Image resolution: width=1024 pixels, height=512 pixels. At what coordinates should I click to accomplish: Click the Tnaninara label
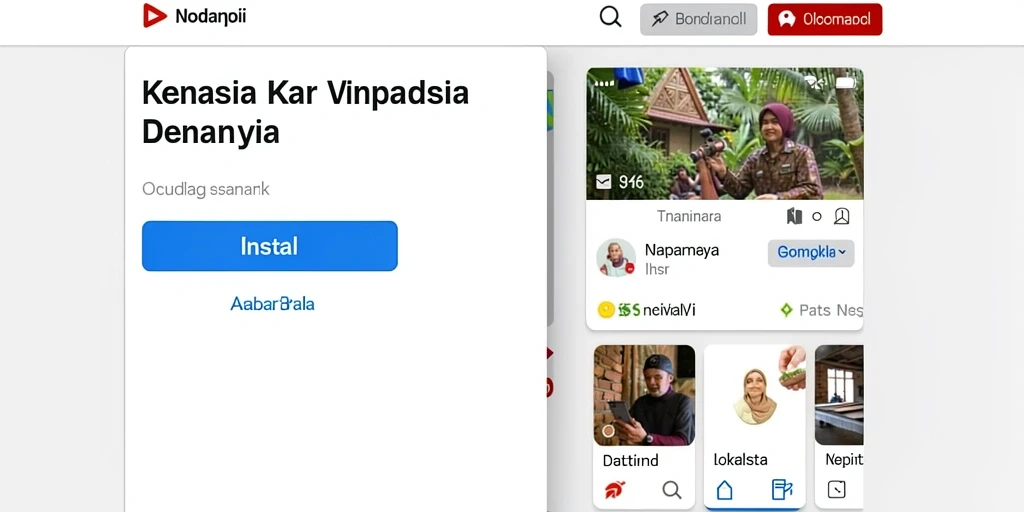(x=689, y=216)
